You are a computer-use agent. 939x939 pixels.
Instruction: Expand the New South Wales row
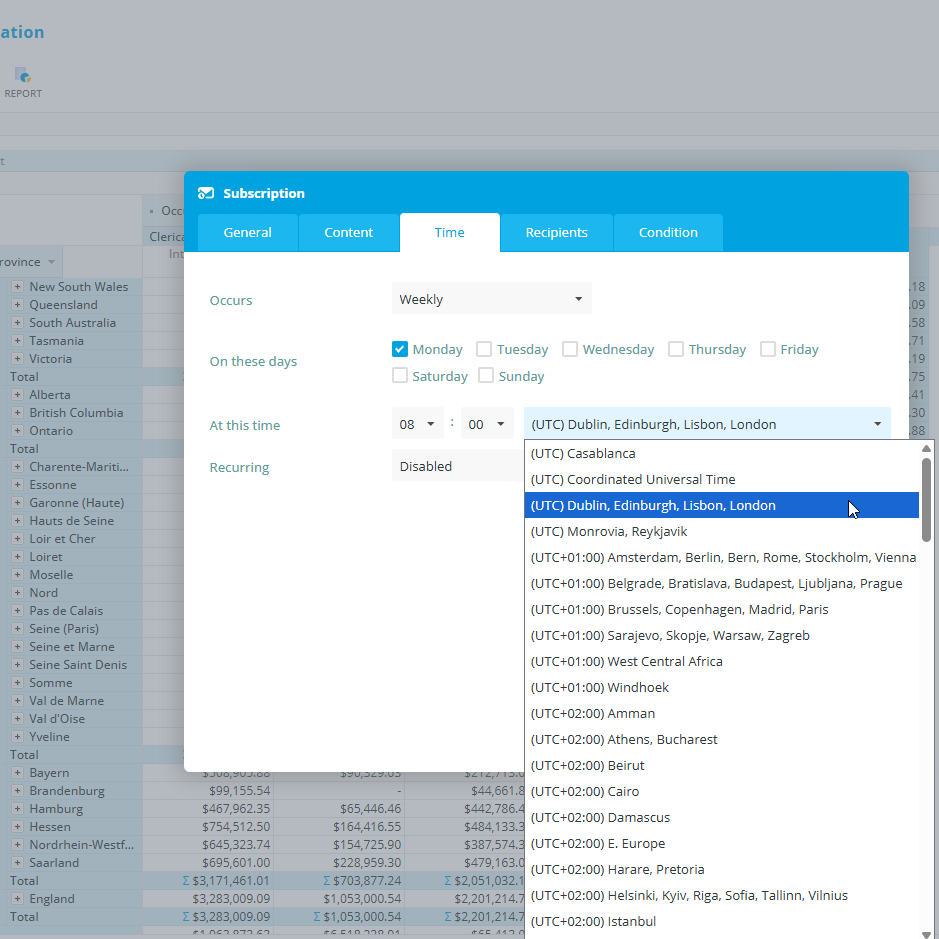pos(17,287)
